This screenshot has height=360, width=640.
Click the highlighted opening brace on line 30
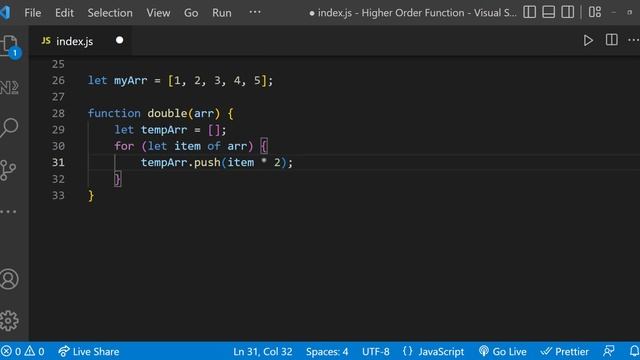pos(264,146)
